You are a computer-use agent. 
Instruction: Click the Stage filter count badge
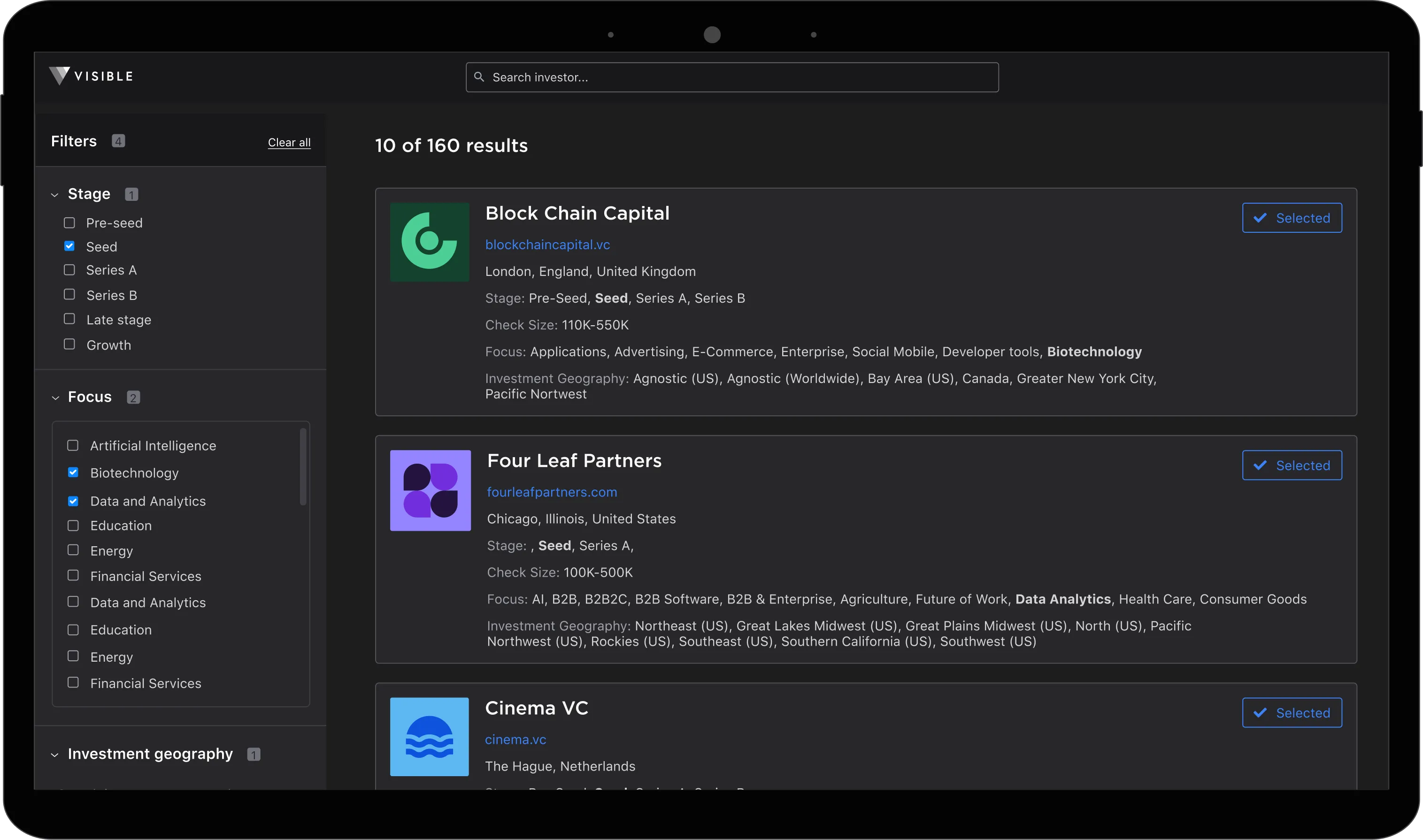click(131, 195)
